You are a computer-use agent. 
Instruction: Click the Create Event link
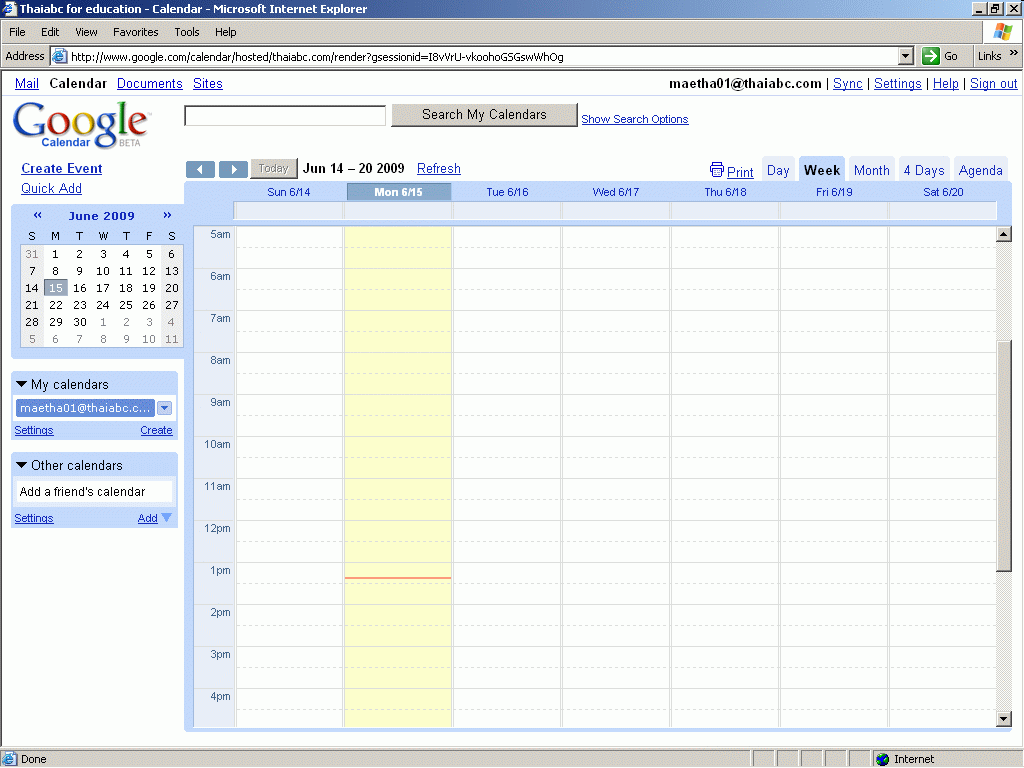click(62, 169)
